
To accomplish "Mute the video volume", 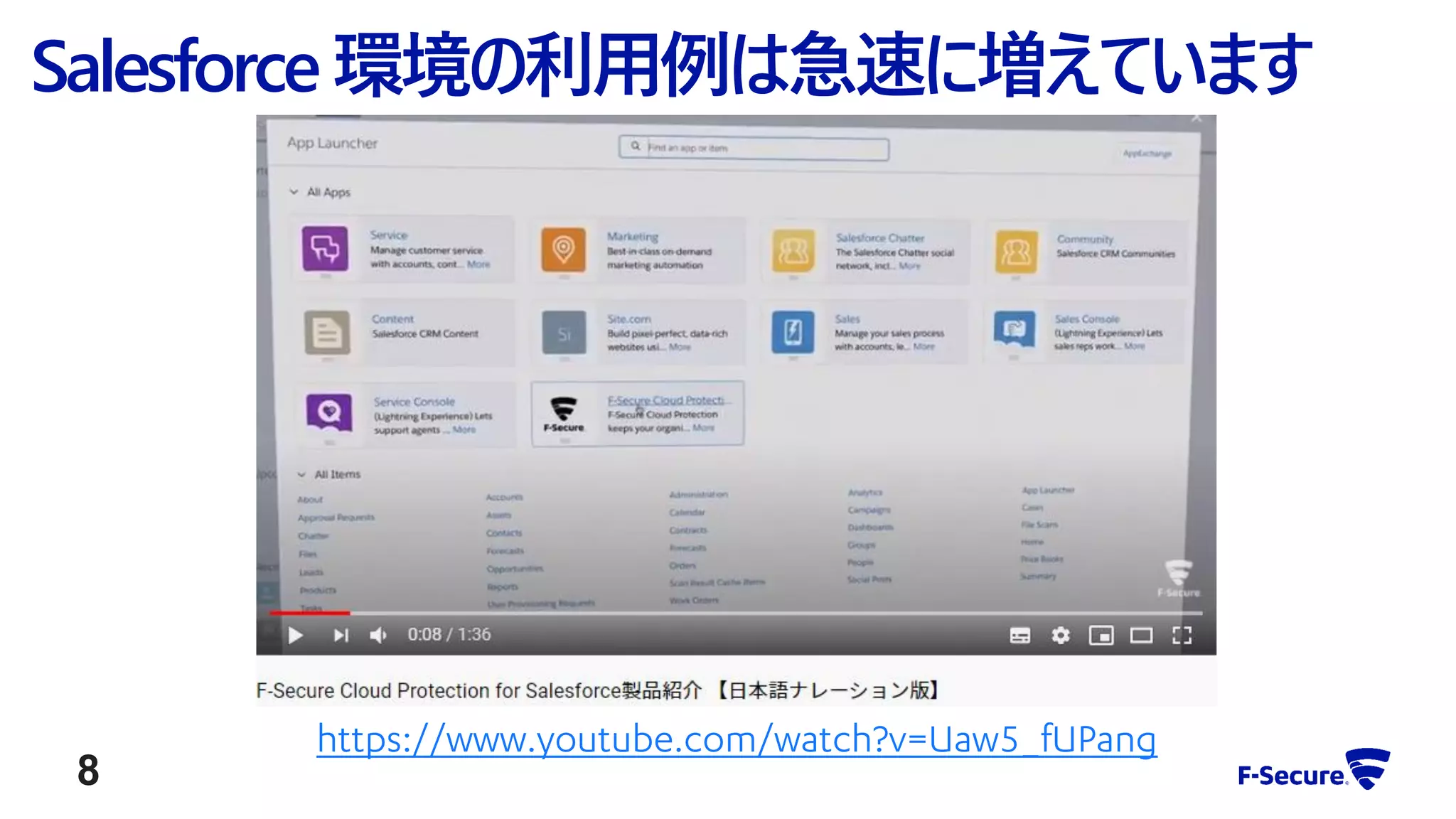I will 378,635.
